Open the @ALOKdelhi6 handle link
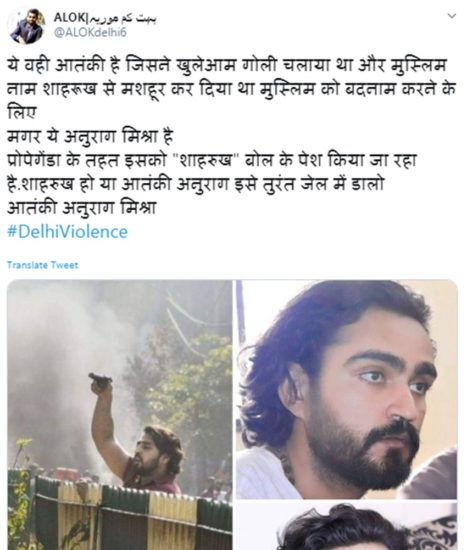The width and height of the screenshot is (467, 550). [x=90, y=32]
